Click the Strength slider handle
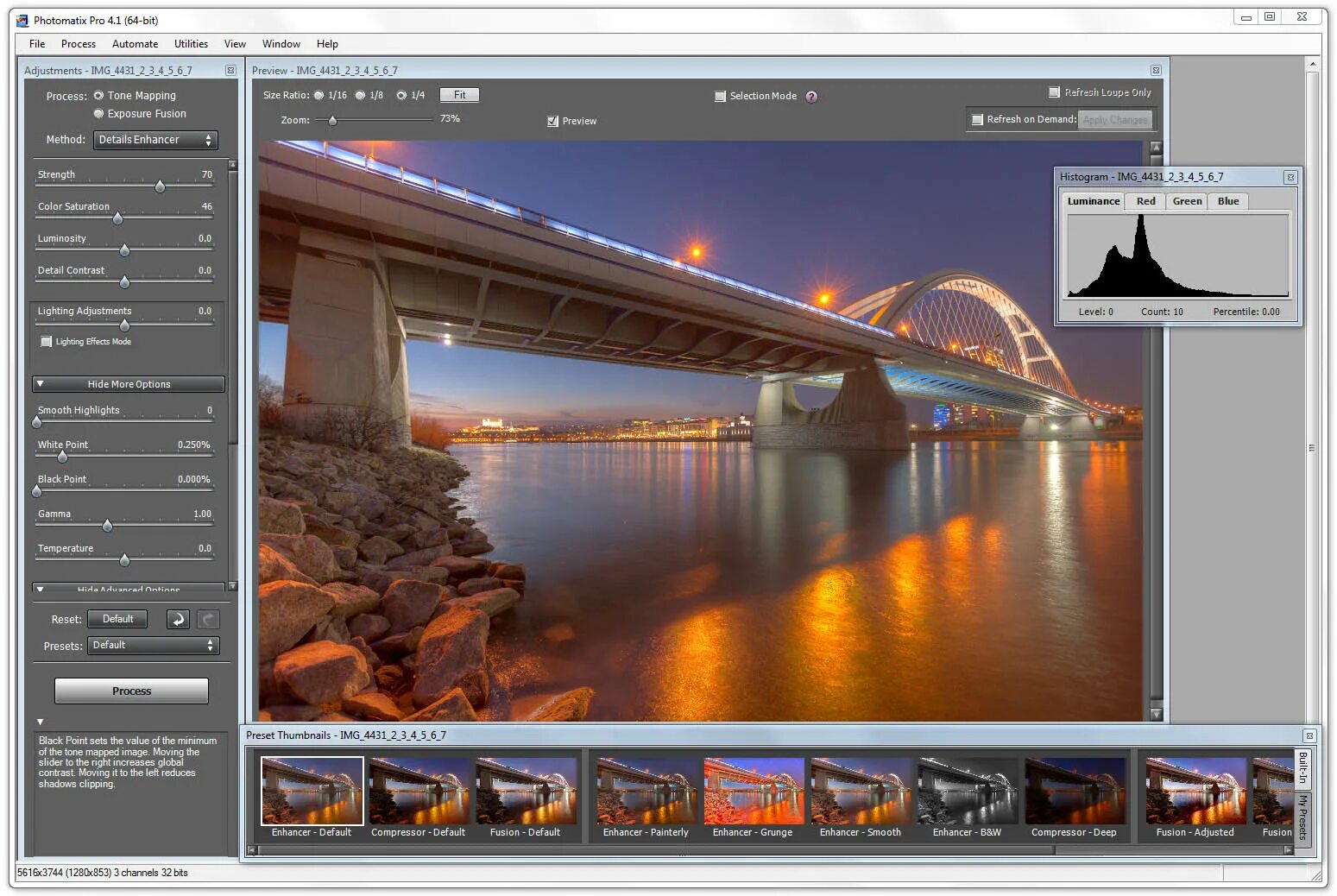The height and width of the screenshot is (896, 1337). (160, 186)
